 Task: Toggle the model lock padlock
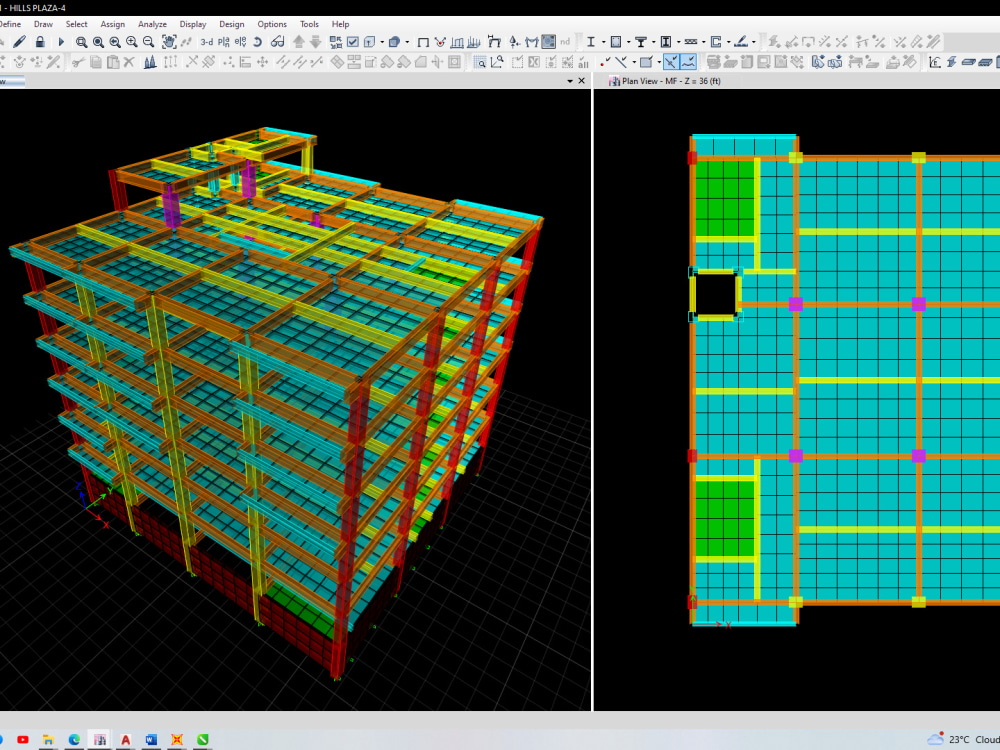tap(41, 41)
